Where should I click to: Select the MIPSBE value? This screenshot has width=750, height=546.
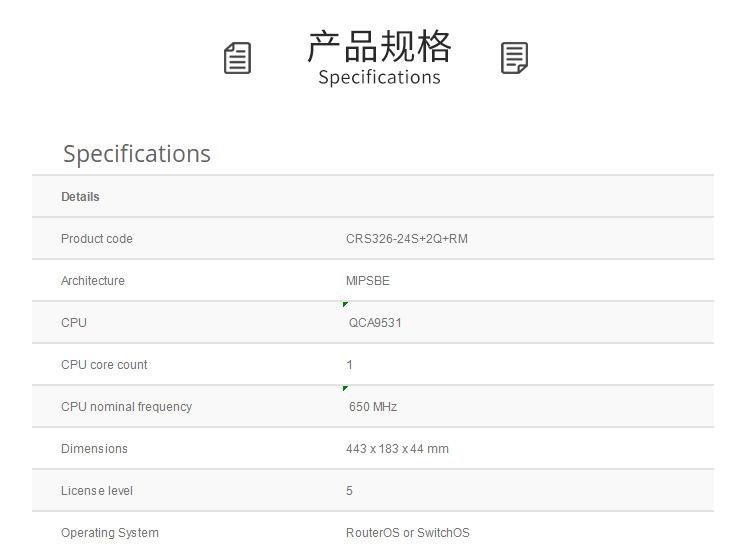368,281
